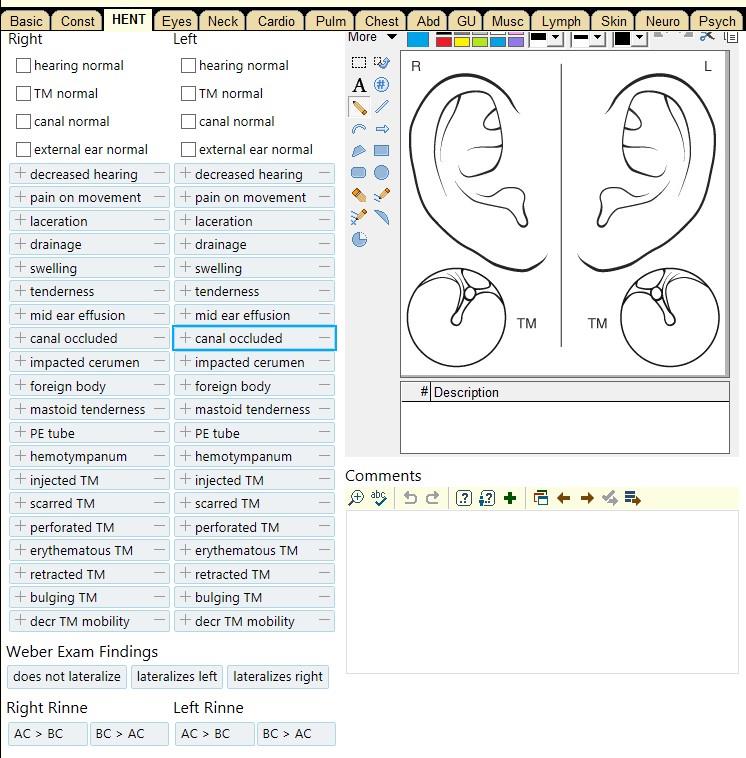The height and width of the screenshot is (758, 746).
Task: Select the rectangular marquee selection tool
Action: [359, 63]
